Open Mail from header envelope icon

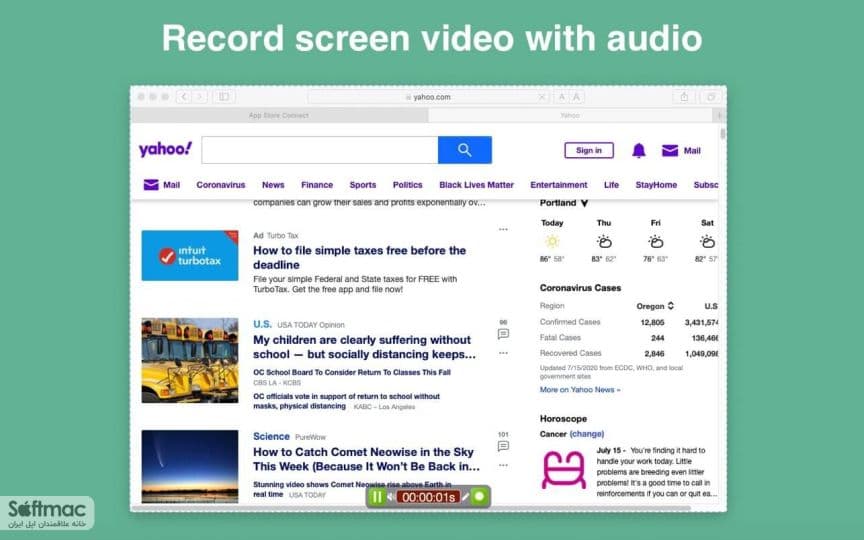tap(669, 150)
